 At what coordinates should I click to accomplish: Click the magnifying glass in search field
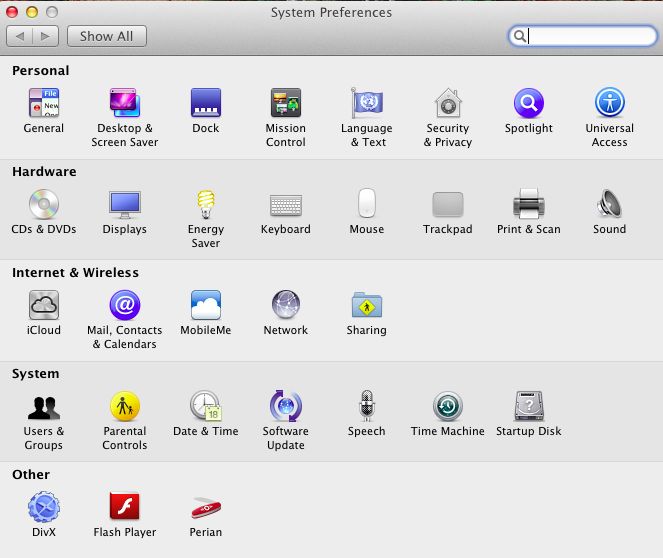click(x=520, y=36)
